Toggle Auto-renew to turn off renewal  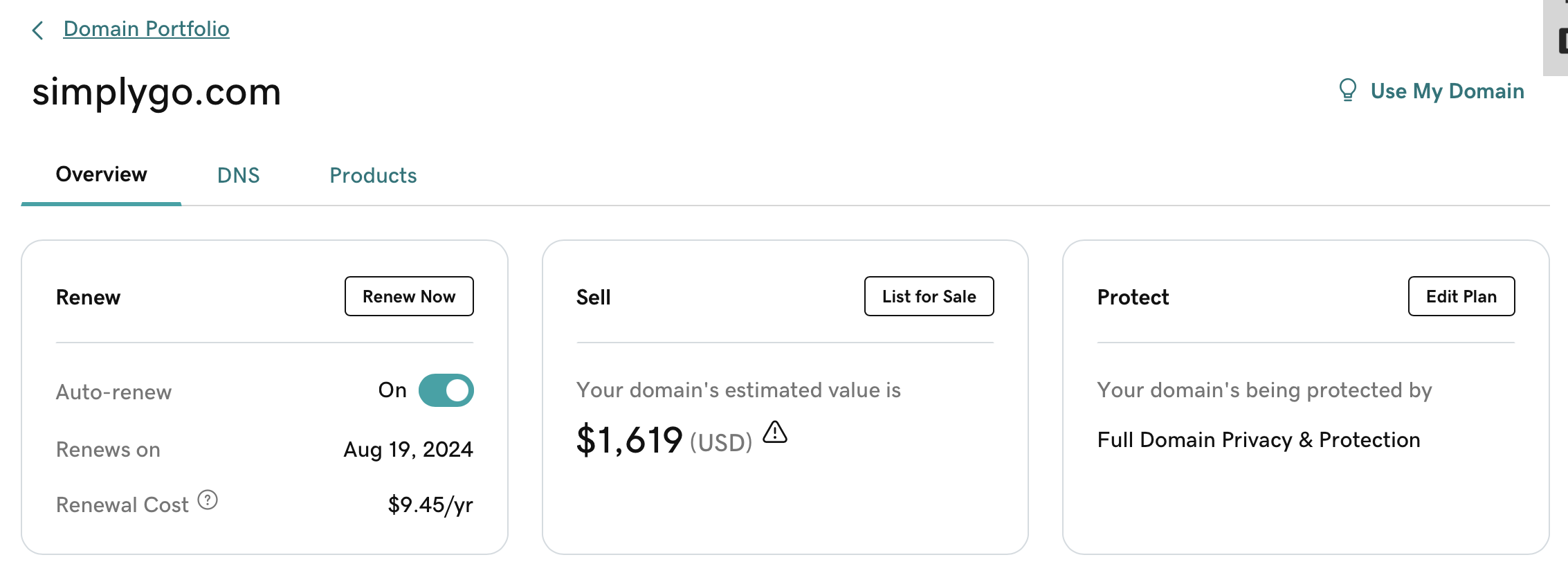coord(446,390)
